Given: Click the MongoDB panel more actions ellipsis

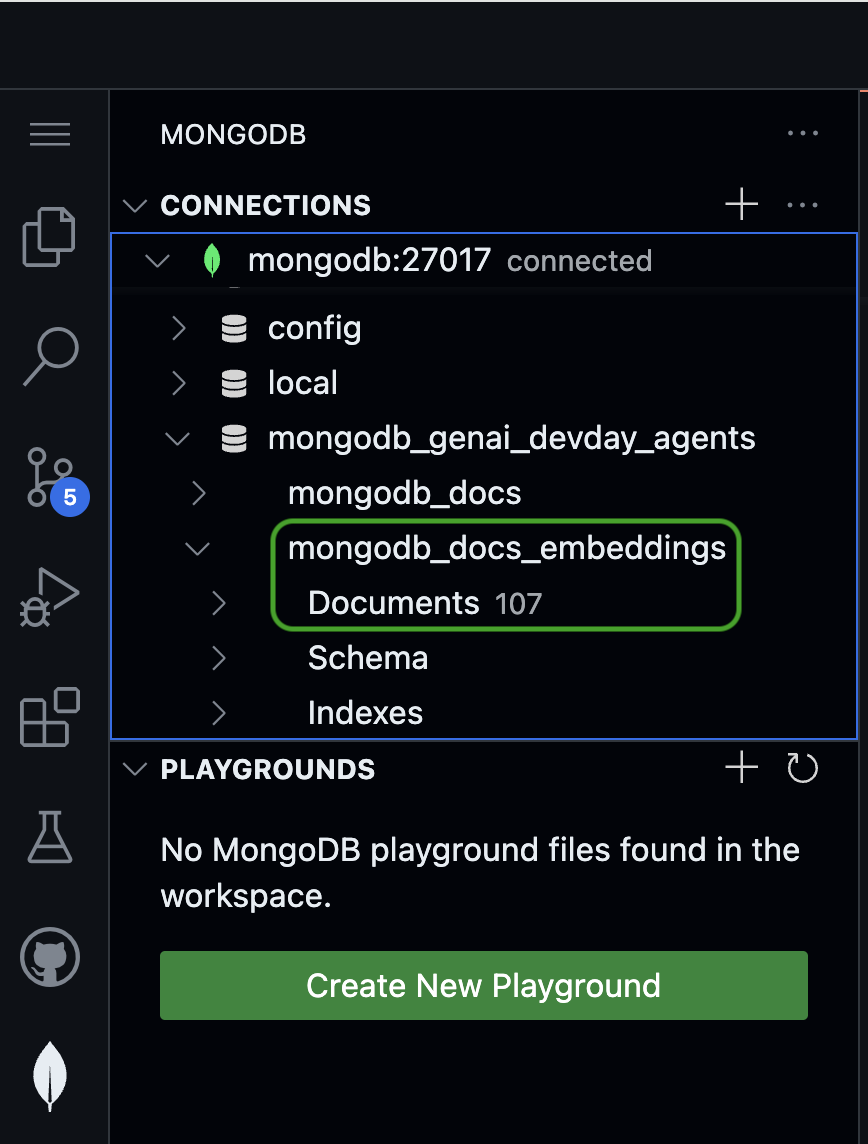Looking at the screenshot, I should tap(802, 134).
